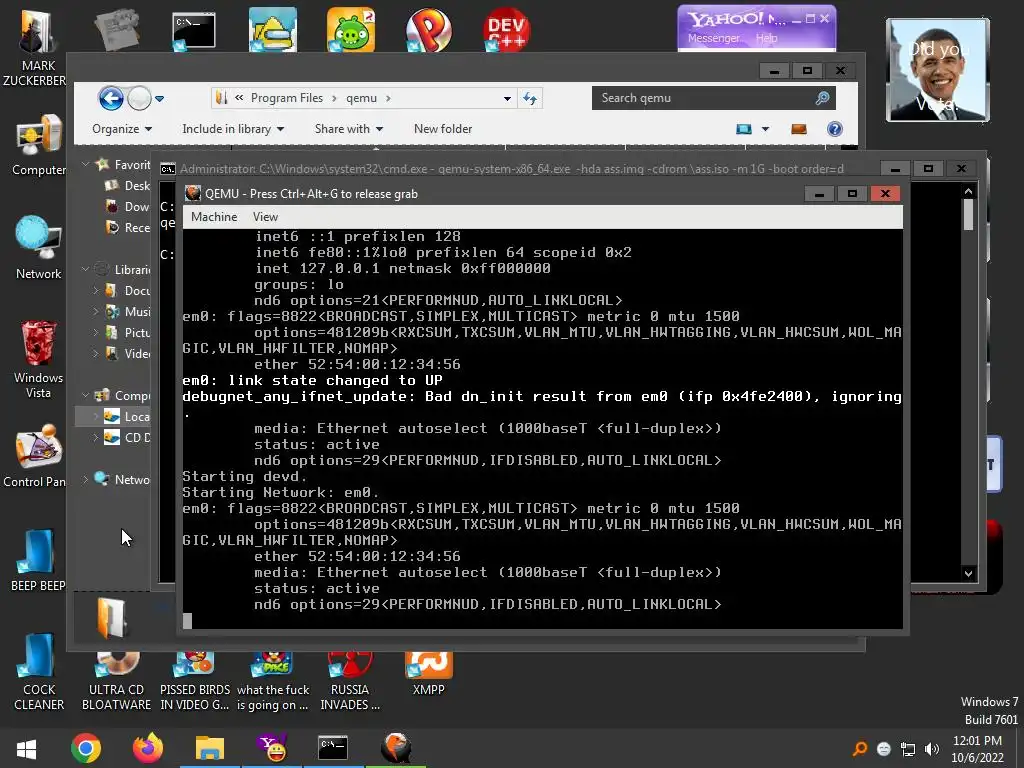1024x768 pixels.
Task: Click the Search qemu field
Action: pyautogui.click(x=712, y=98)
